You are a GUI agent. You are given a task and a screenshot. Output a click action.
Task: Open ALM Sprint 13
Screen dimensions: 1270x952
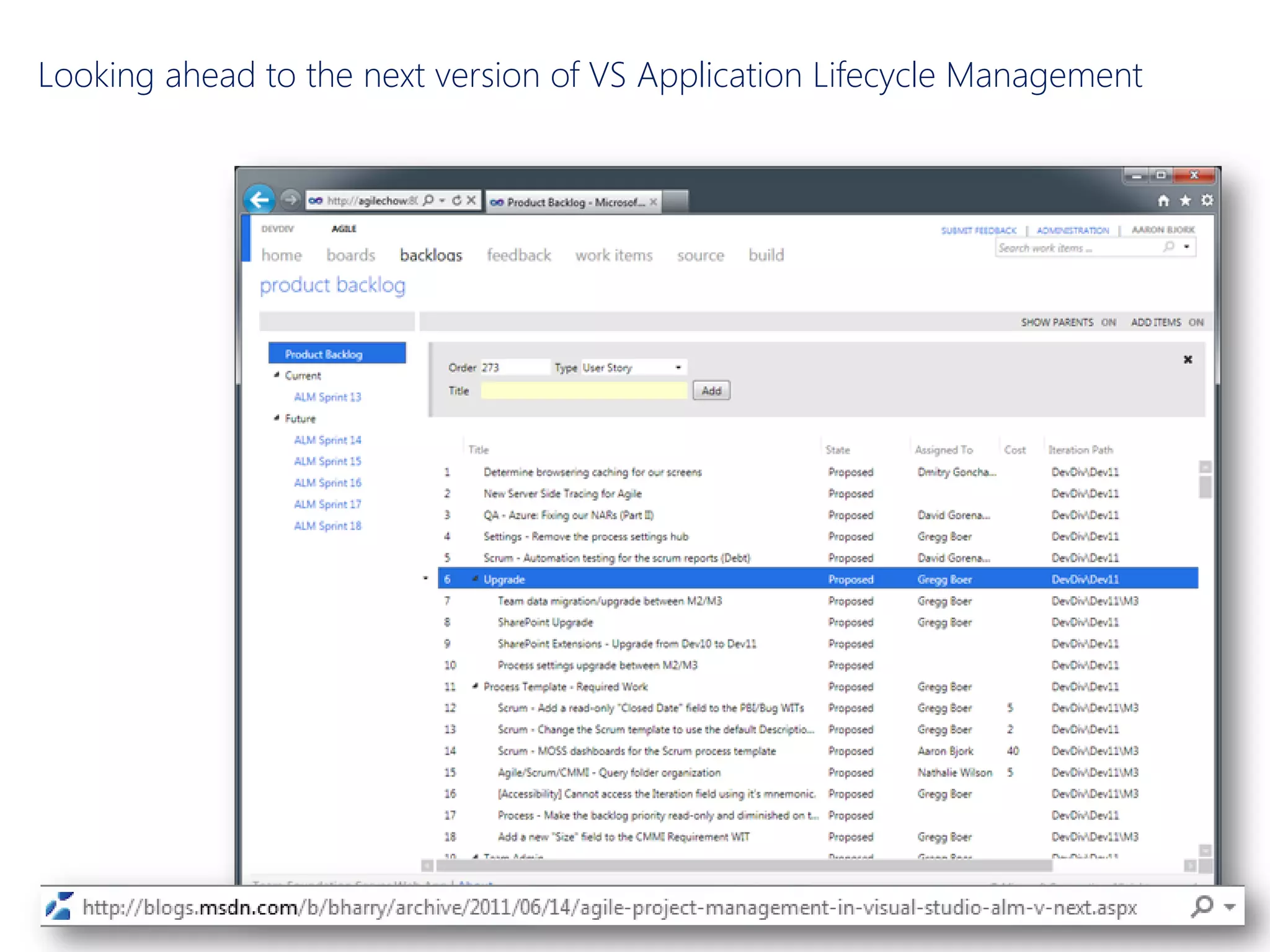pyautogui.click(x=327, y=397)
